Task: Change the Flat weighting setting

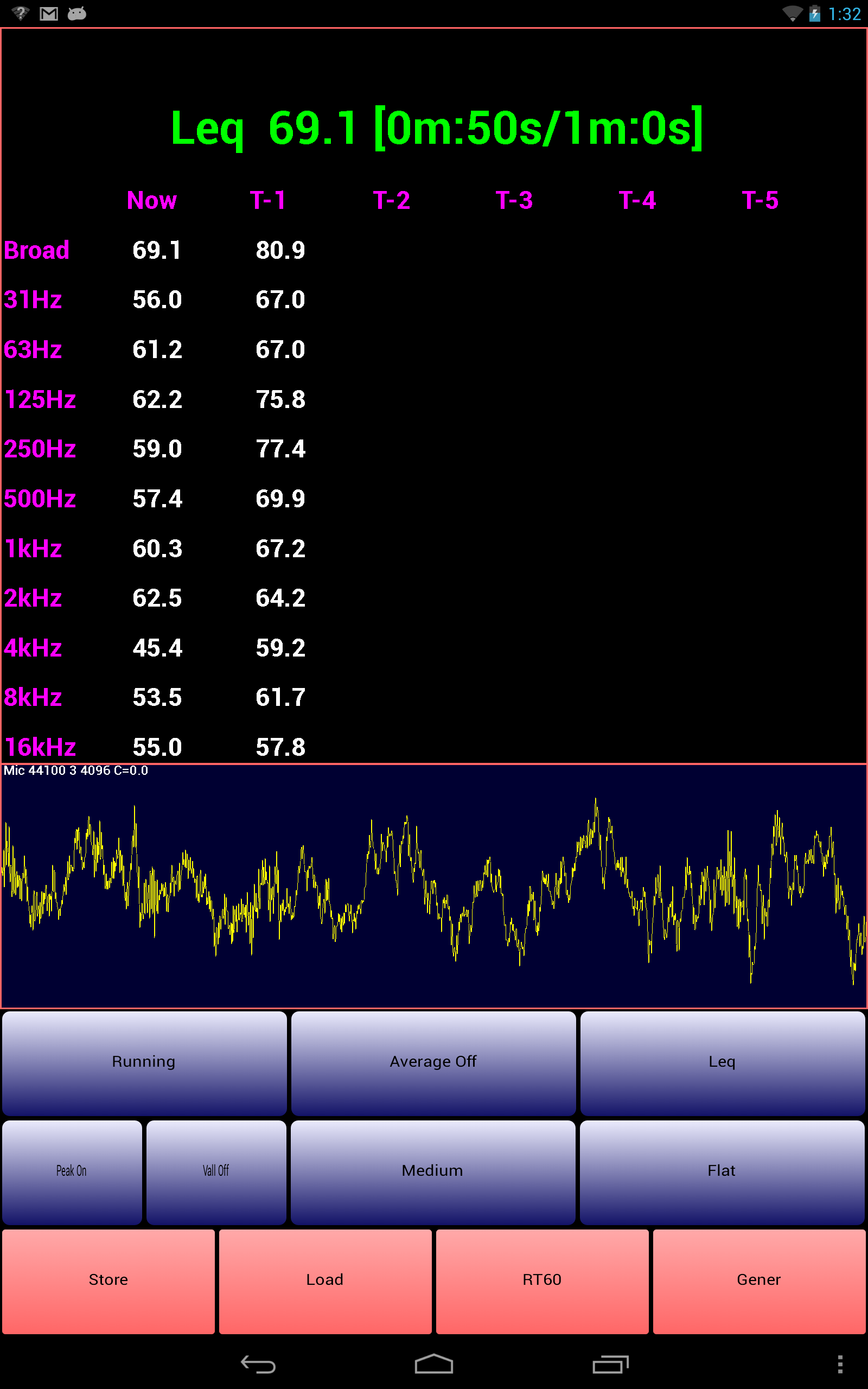Action: coord(722,1173)
